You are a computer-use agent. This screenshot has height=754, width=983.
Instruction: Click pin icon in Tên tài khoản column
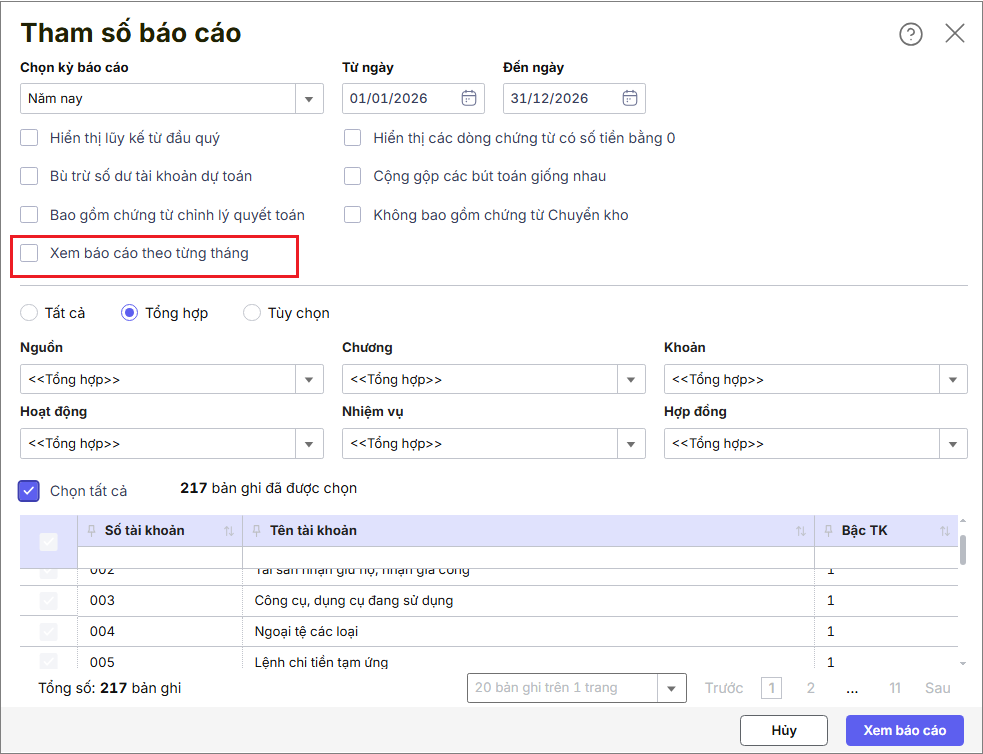[x=256, y=531]
